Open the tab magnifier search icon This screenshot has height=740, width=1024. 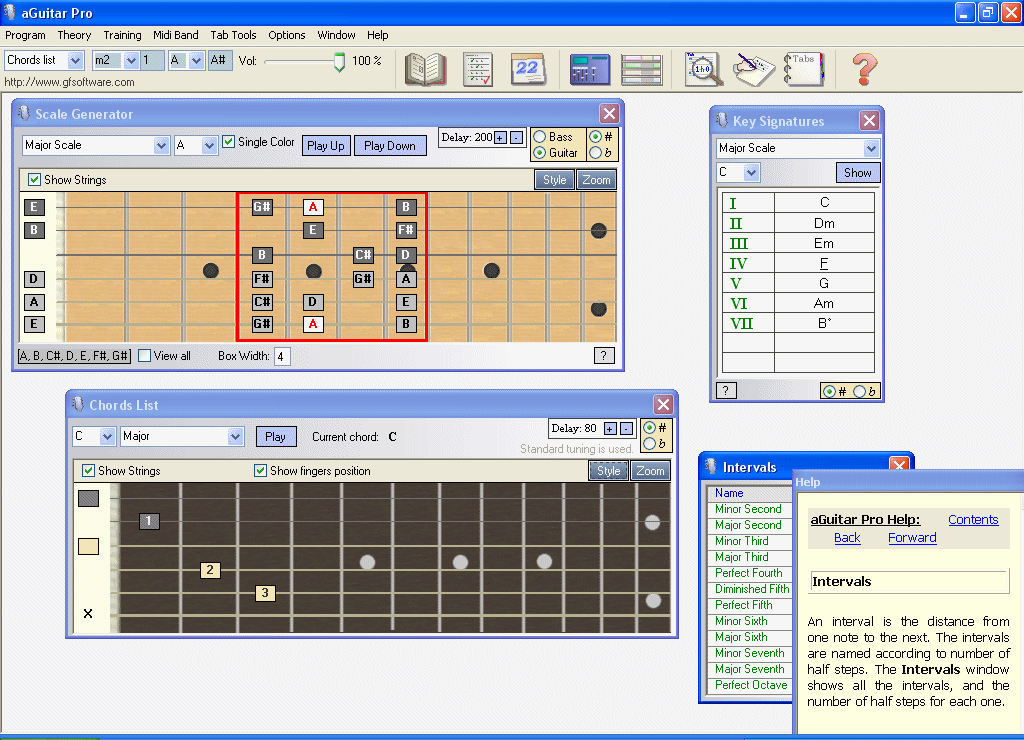click(x=703, y=69)
